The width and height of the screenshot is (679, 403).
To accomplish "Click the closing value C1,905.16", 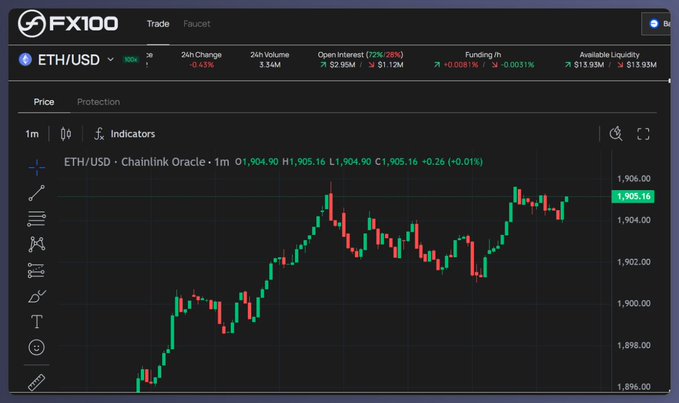I will (396, 162).
